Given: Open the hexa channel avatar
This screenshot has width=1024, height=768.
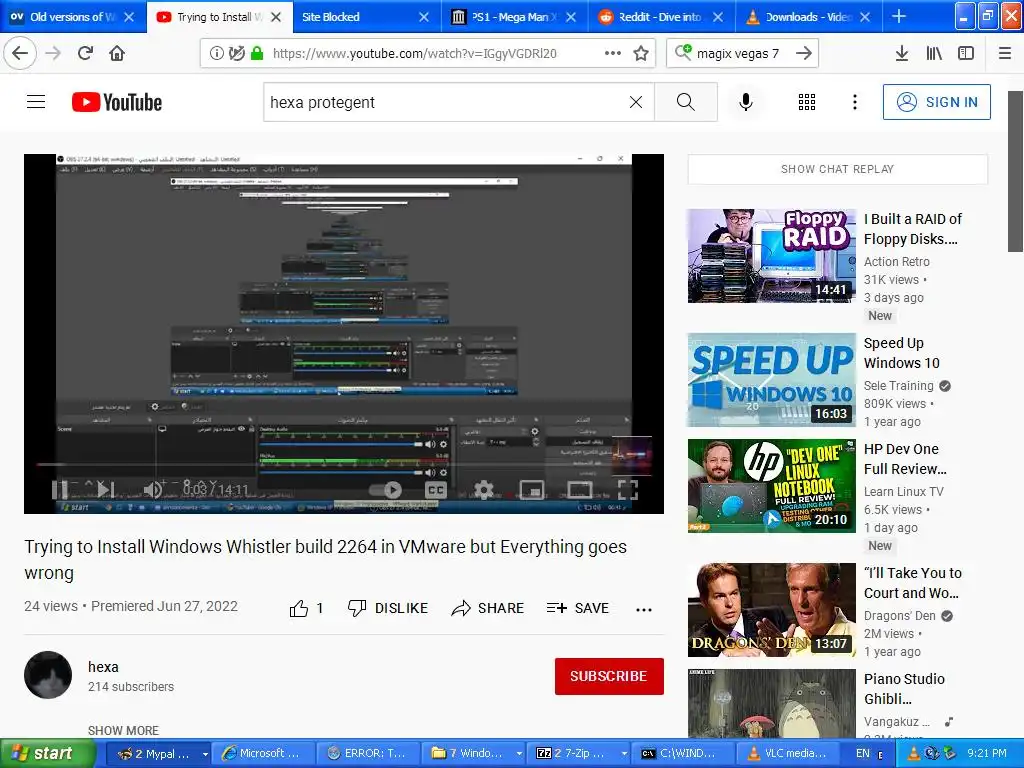Looking at the screenshot, I should point(48,675).
